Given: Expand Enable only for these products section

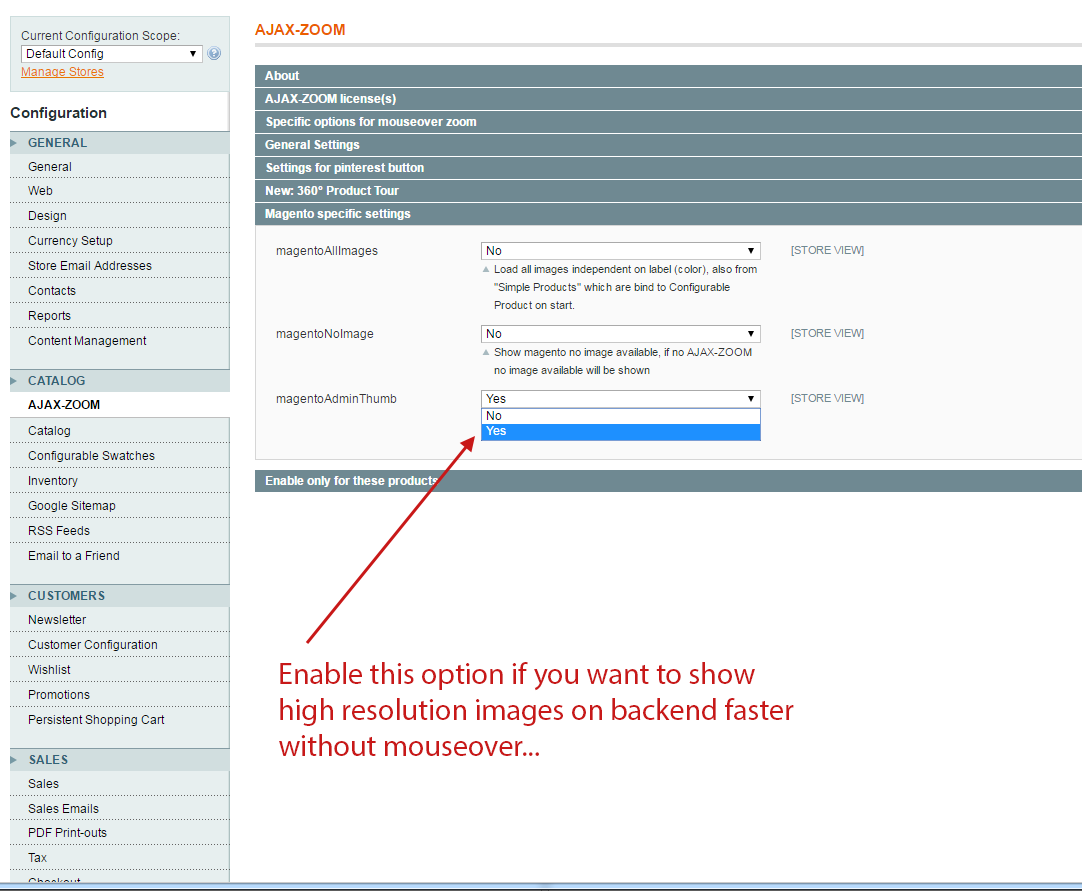Looking at the screenshot, I should tap(668, 481).
